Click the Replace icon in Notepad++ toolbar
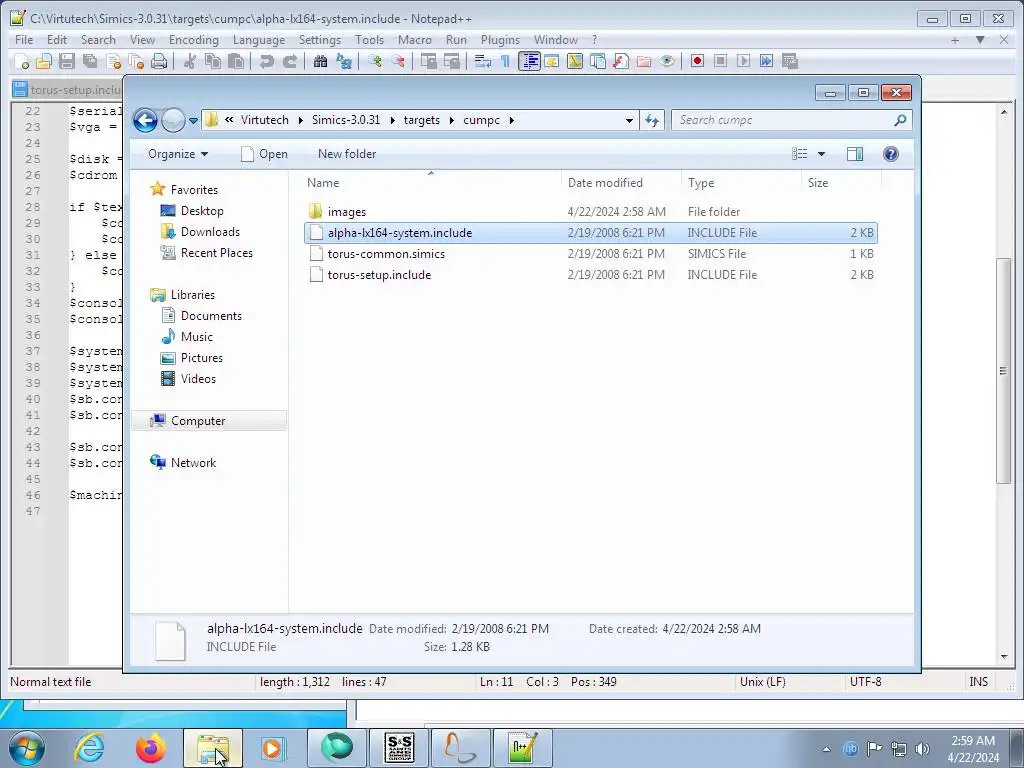Image resolution: width=1024 pixels, height=768 pixels. click(344, 61)
